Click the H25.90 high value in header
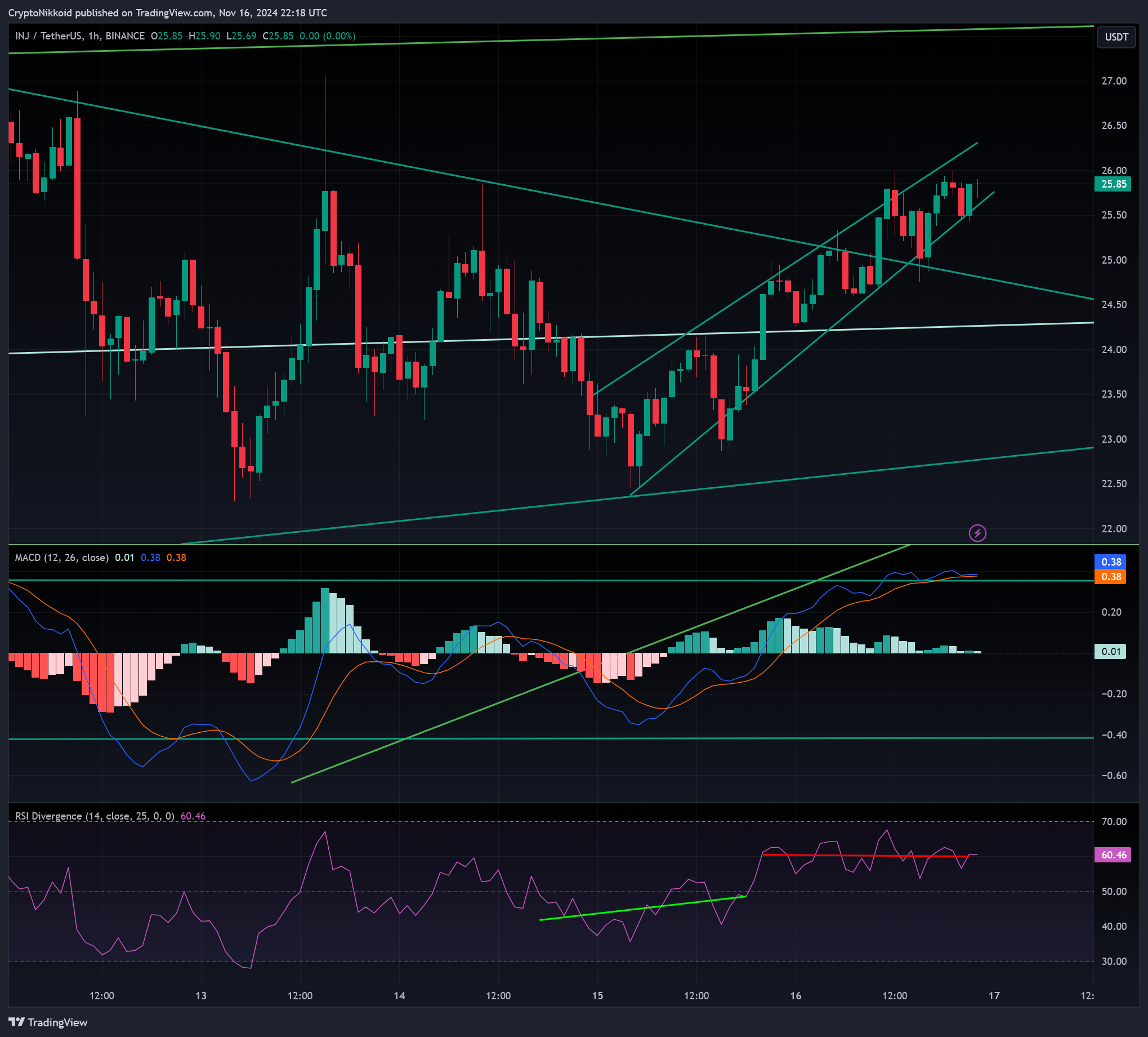1148x1037 pixels. pos(204,36)
